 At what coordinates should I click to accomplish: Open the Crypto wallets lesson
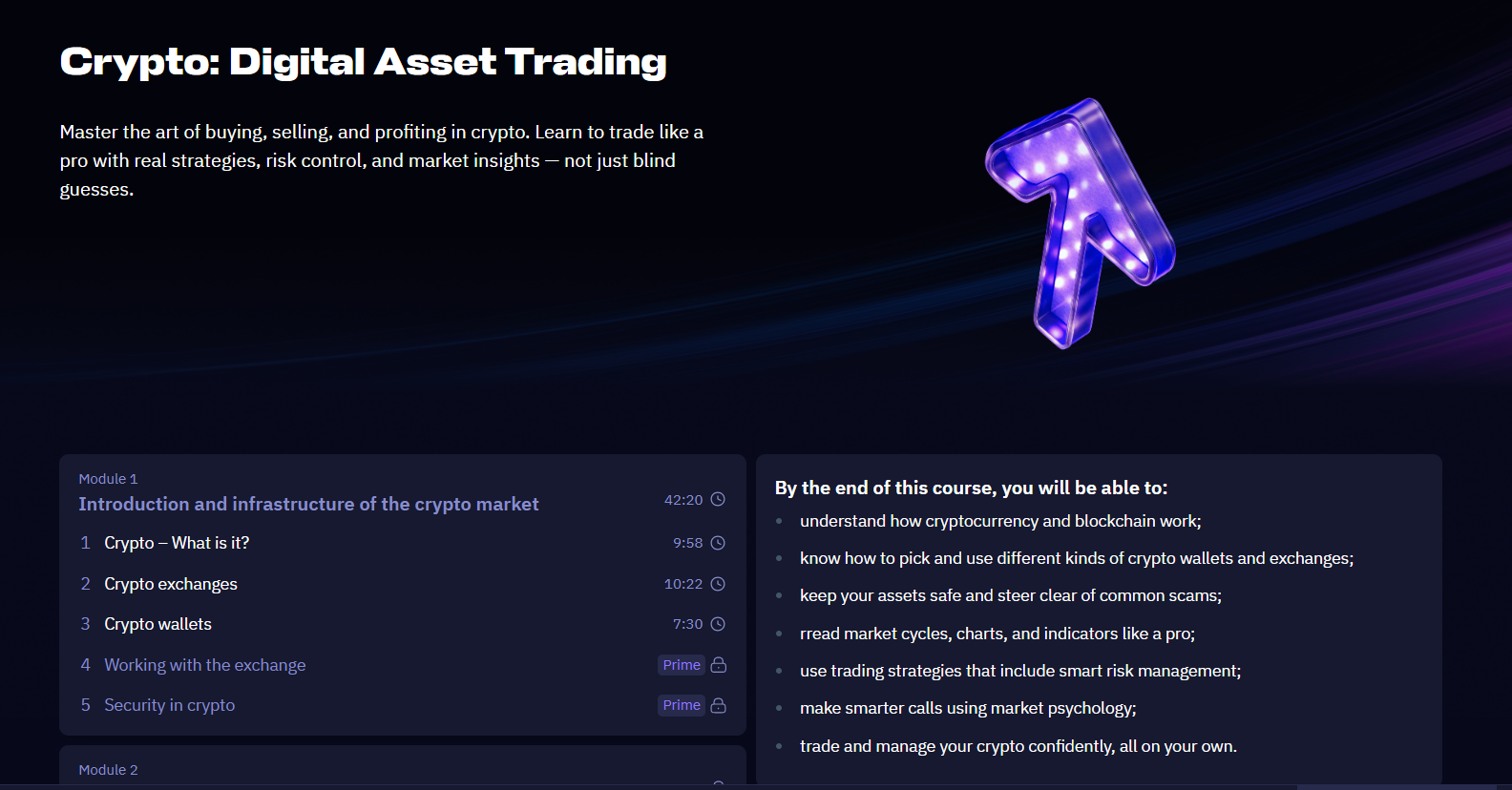(158, 624)
